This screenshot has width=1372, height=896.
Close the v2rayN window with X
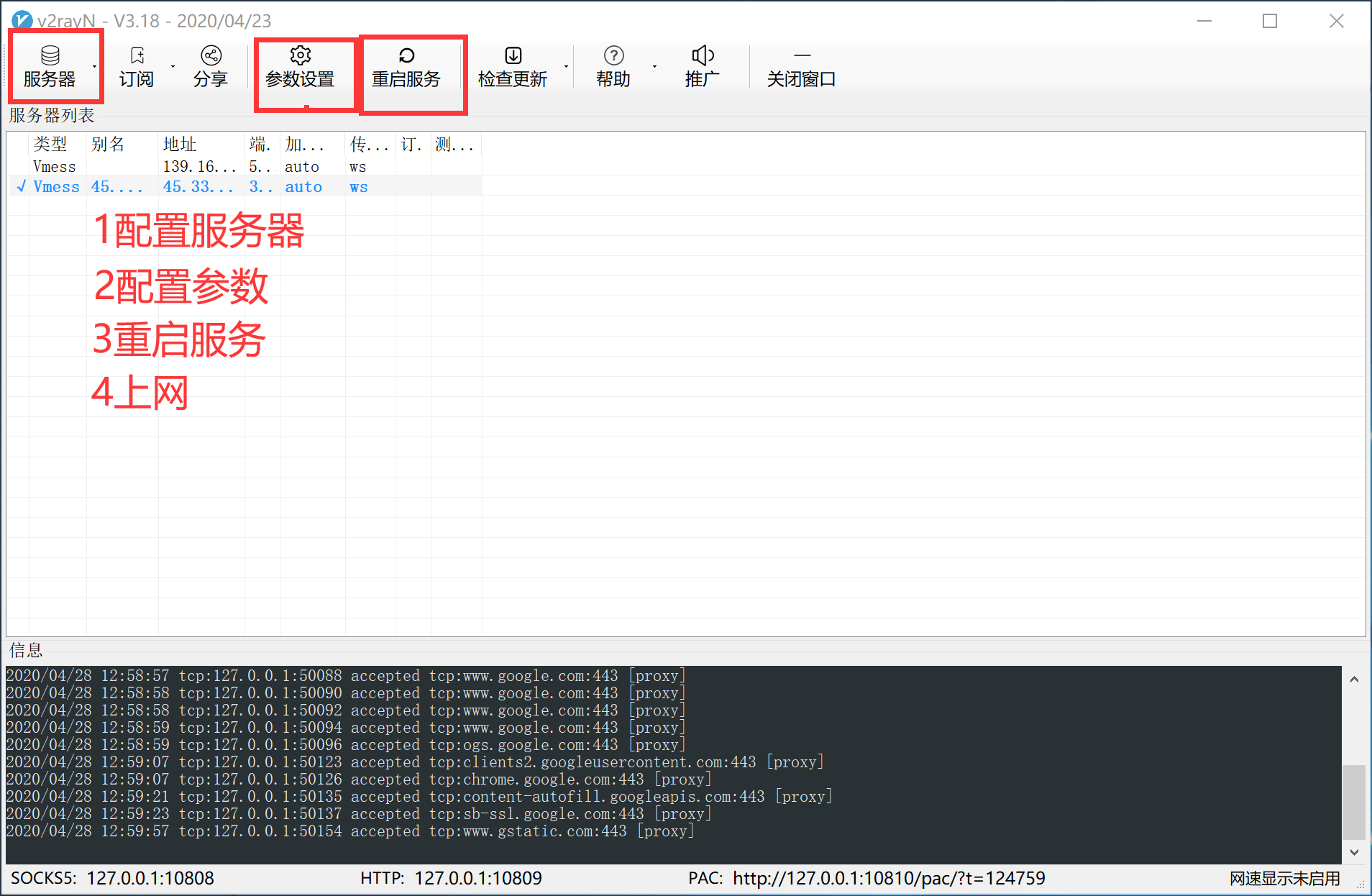[x=1336, y=21]
